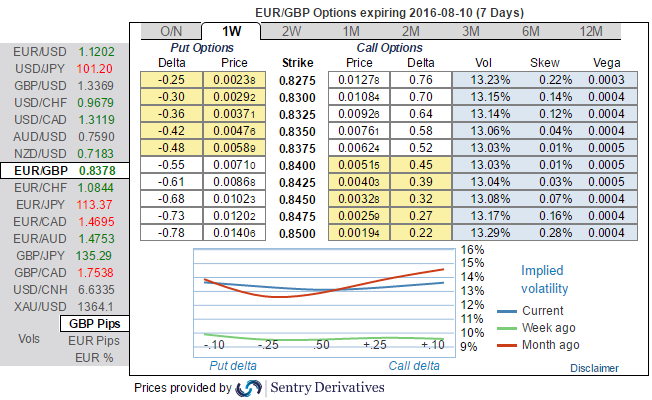Switch vols display to GBP Pips
The image size is (652, 400).
(x=95, y=324)
